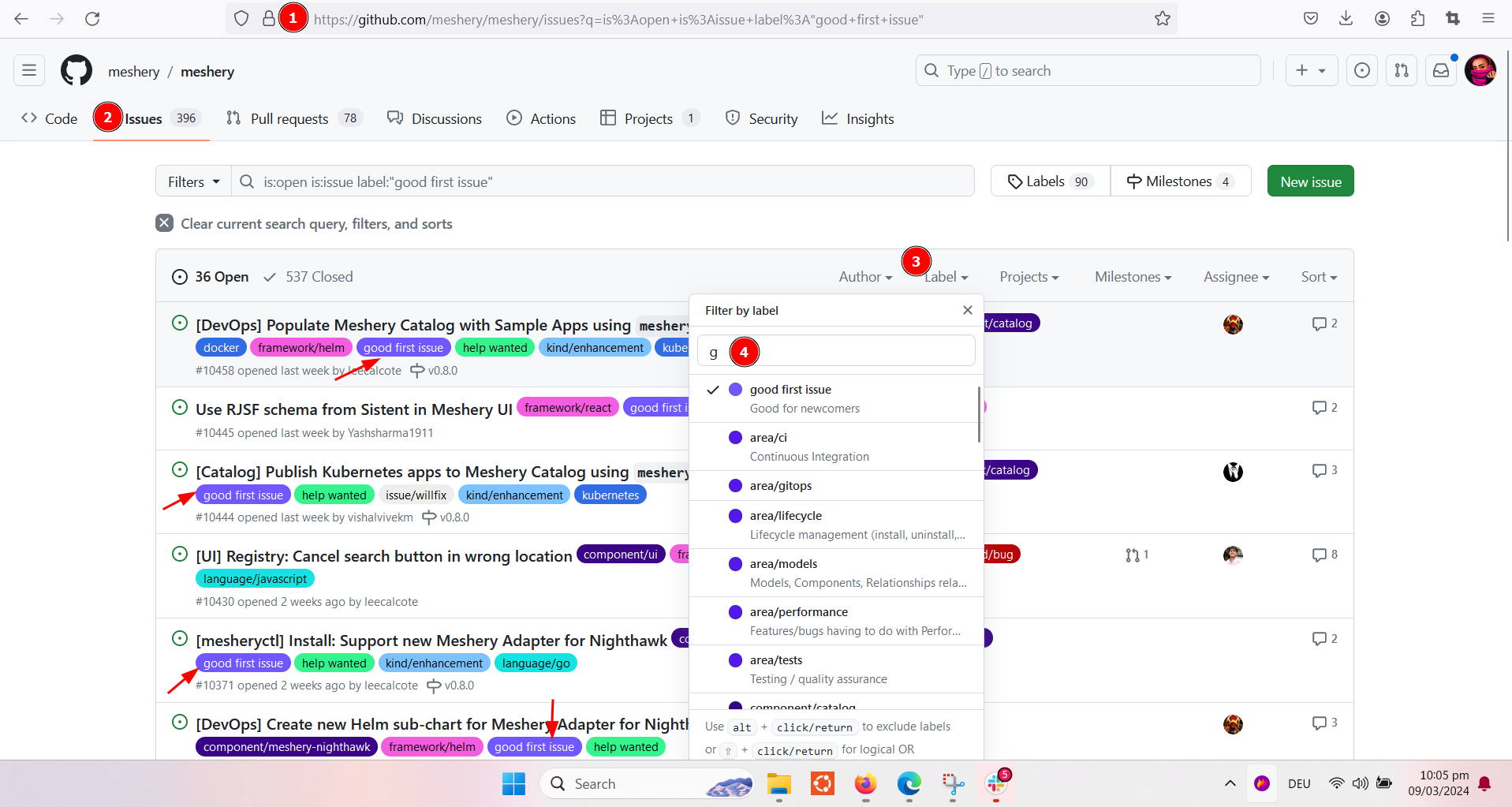Open the notifications inbox icon
The width and height of the screenshot is (1512, 807).
[x=1441, y=71]
